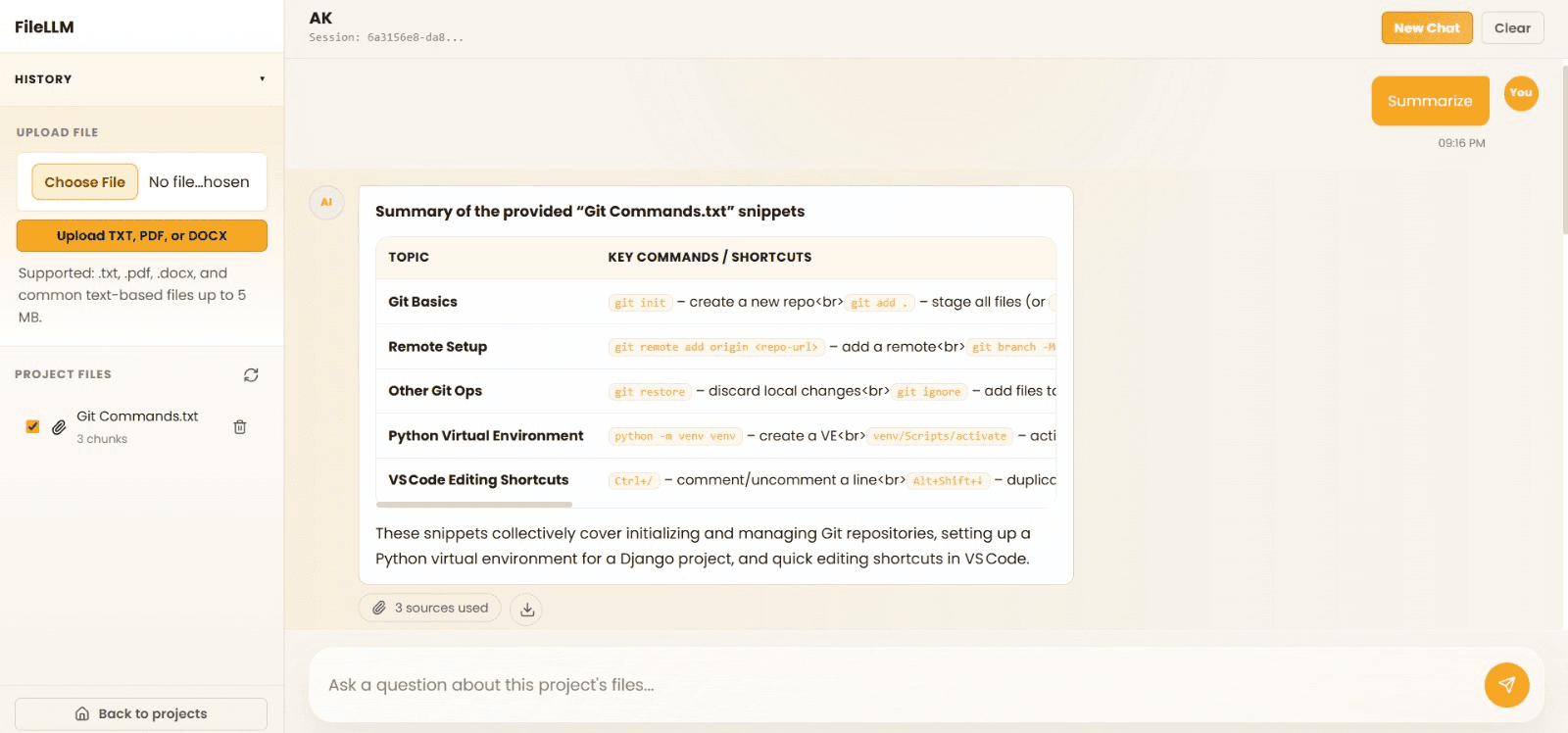Click the home icon in Back to projects
Screen dimensions: 1568x733
click(x=82, y=713)
